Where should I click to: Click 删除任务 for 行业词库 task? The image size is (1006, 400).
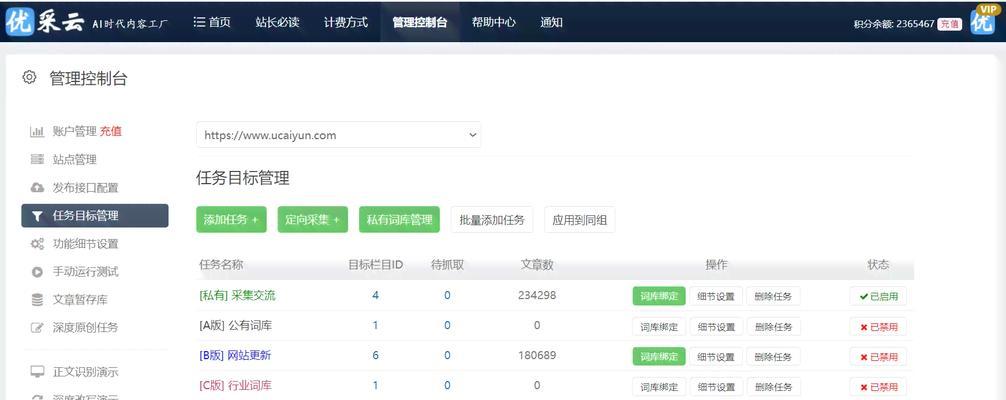[x=773, y=387]
